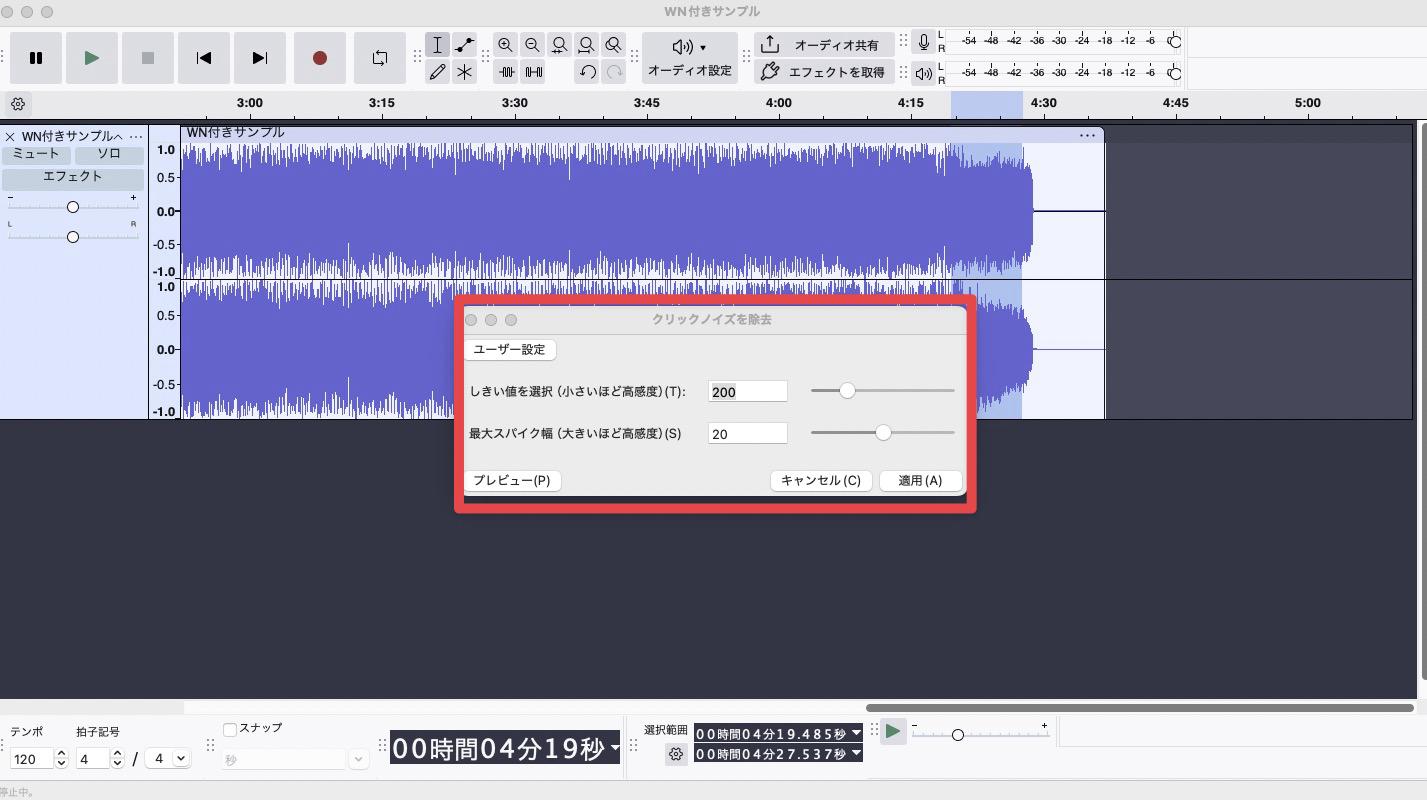Open the ユーザー設定 presets menu
Screen dimensions: 1427x800
click(510, 350)
